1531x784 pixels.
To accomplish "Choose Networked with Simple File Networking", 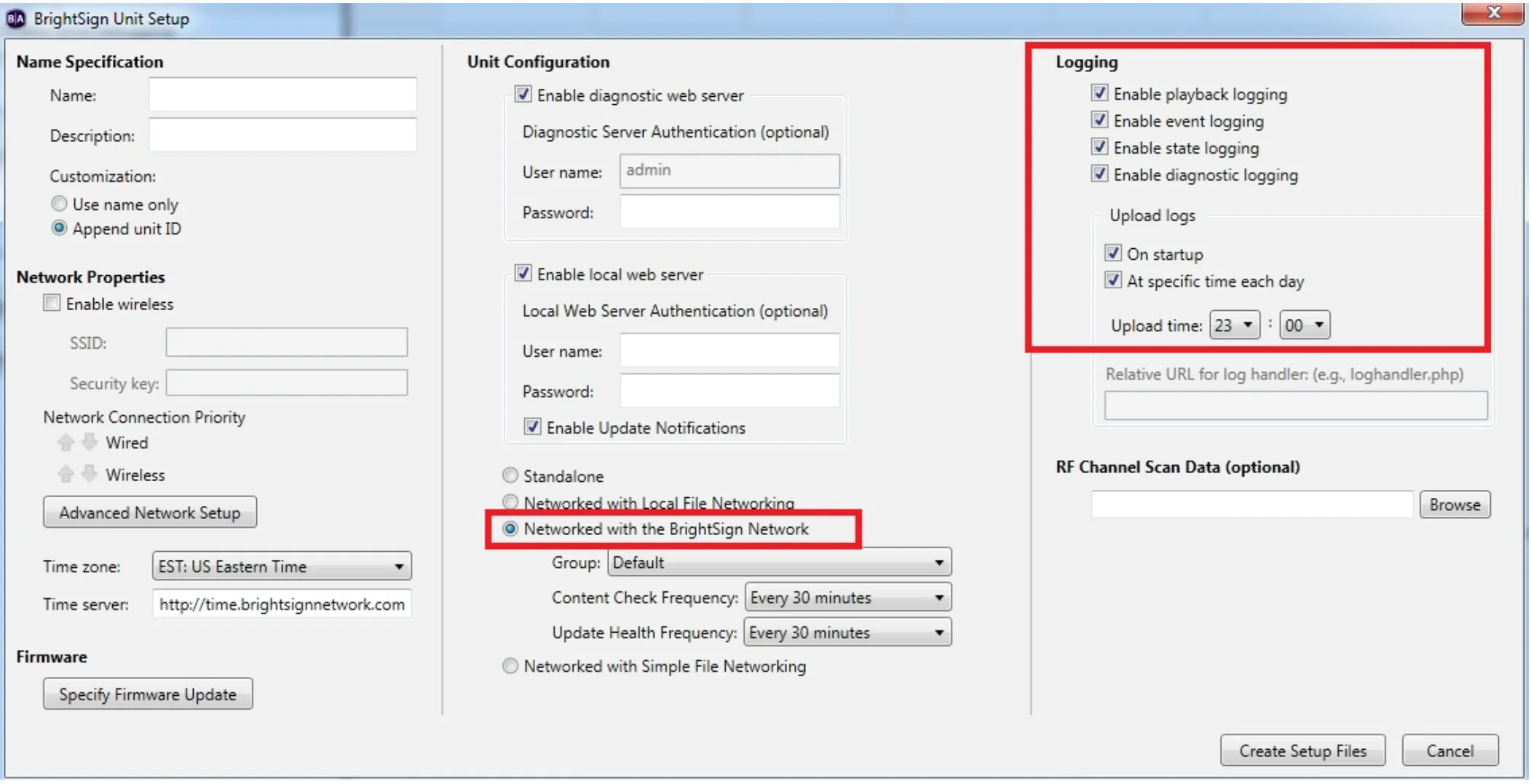I will coord(510,666).
